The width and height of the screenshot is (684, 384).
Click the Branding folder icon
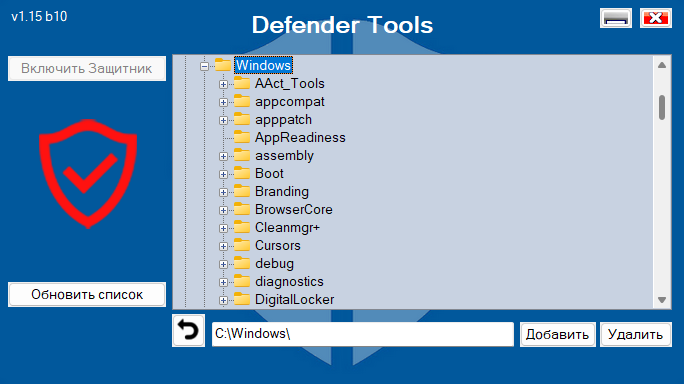point(242,191)
